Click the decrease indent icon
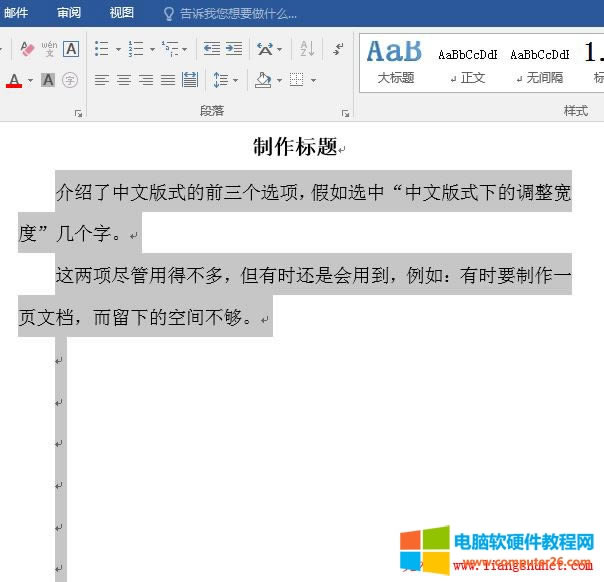This screenshot has height=582, width=604. click(x=211, y=48)
